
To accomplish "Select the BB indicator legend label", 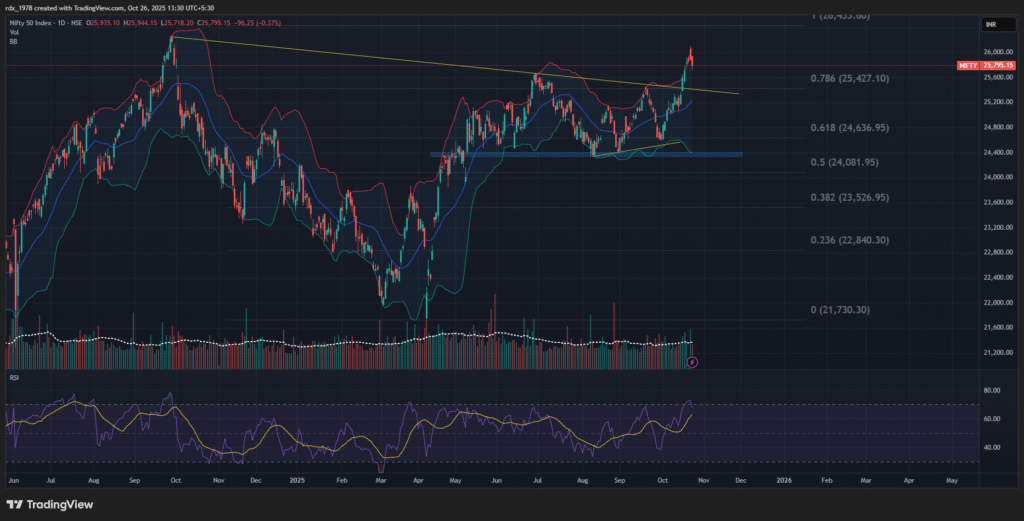I will click(x=12, y=40).
